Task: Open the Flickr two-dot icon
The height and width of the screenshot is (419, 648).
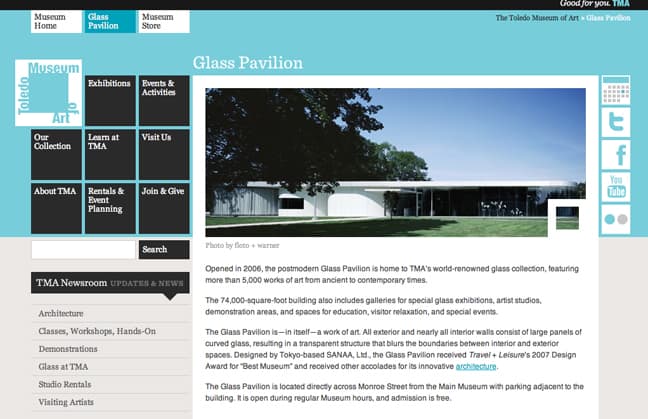Action: pos(616,219)
